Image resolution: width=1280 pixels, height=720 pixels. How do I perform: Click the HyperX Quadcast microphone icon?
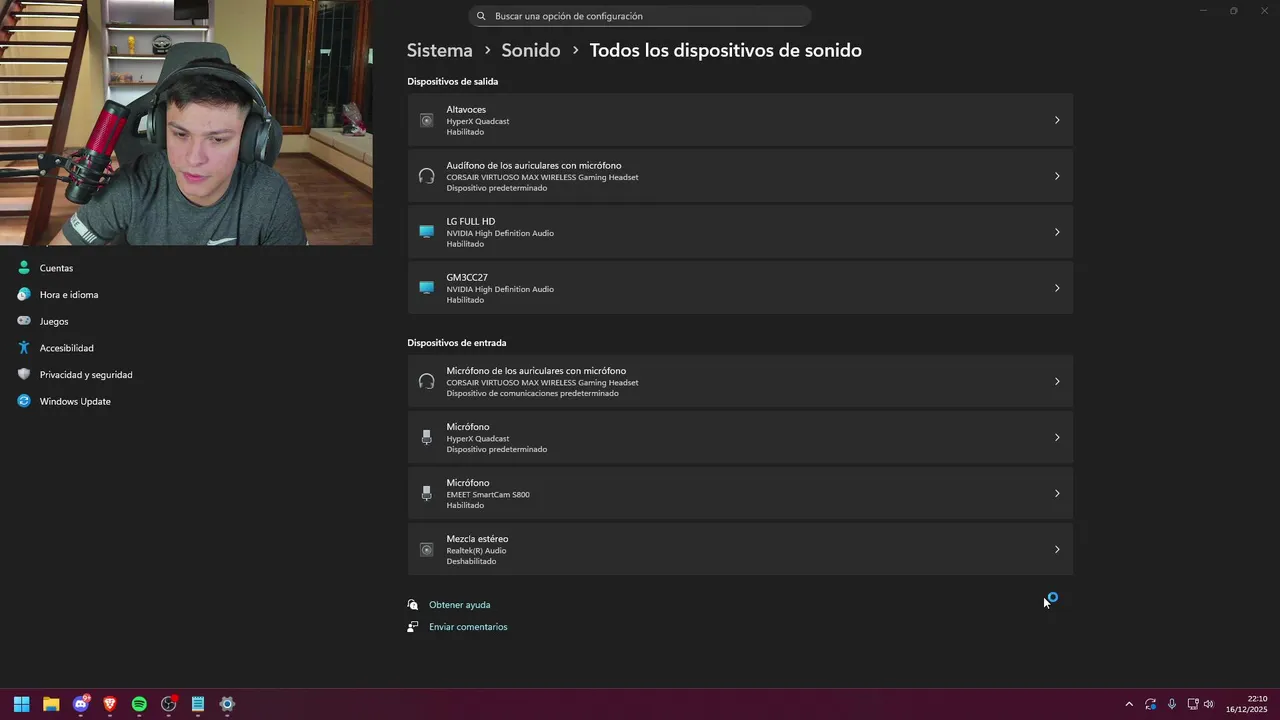(x=427, y=437)
